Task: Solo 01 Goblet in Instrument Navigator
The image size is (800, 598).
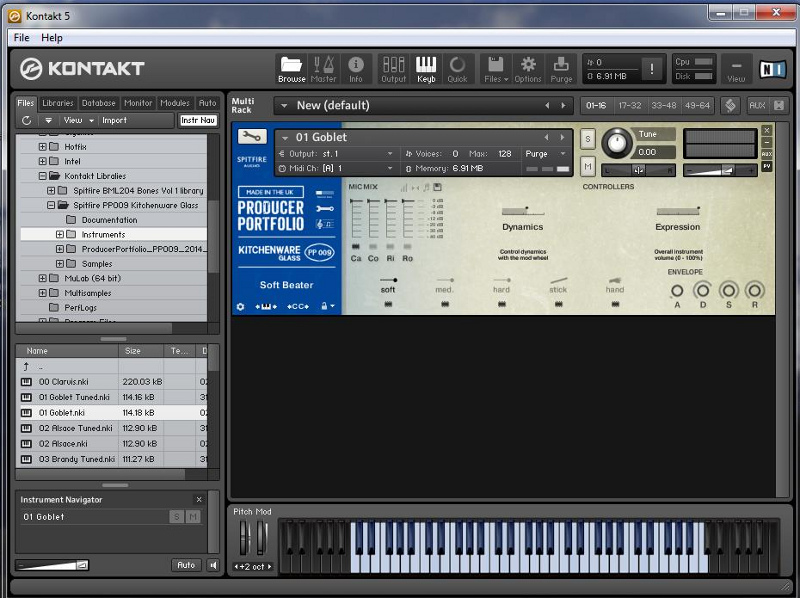Action: click(x=176, y=517)
